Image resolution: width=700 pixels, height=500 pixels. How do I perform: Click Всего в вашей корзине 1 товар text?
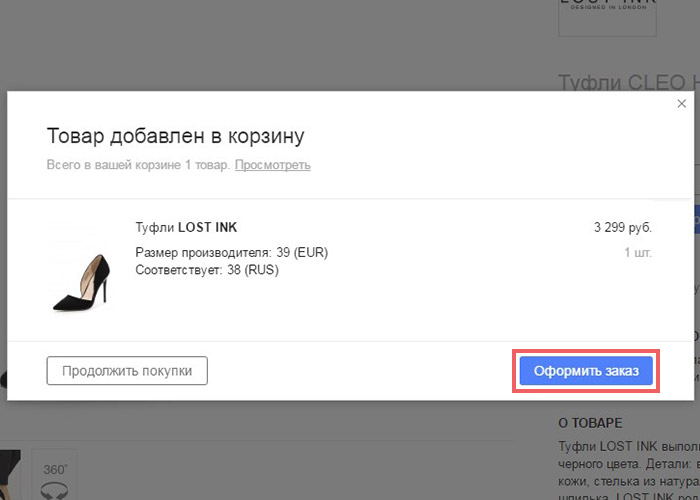tap(138, 165)
